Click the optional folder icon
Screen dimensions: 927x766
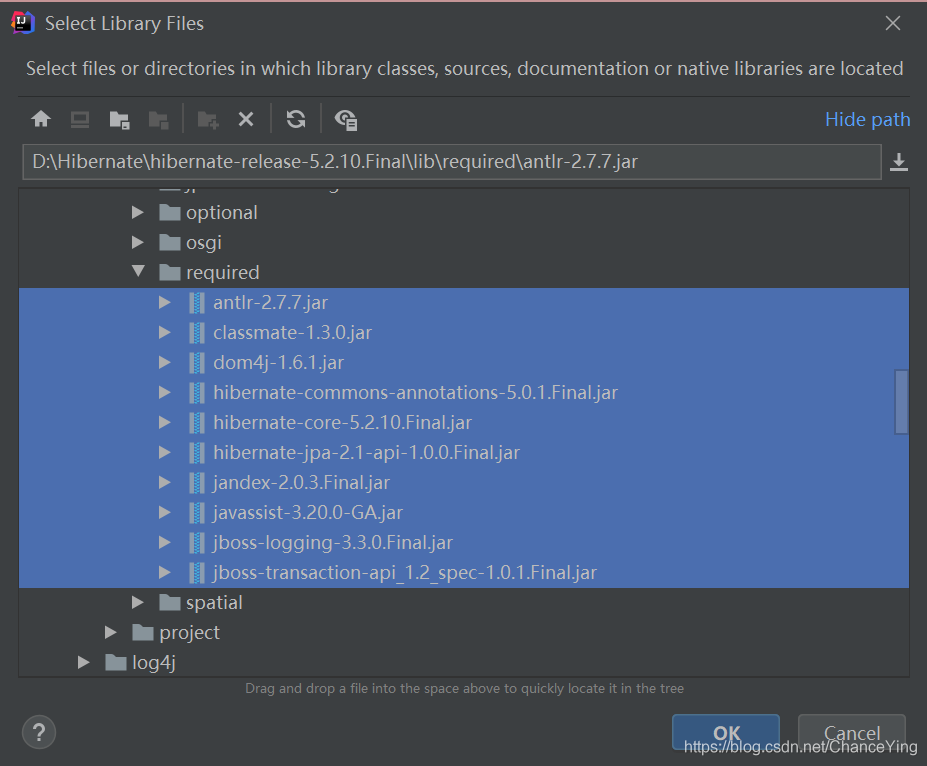(170, 212)
